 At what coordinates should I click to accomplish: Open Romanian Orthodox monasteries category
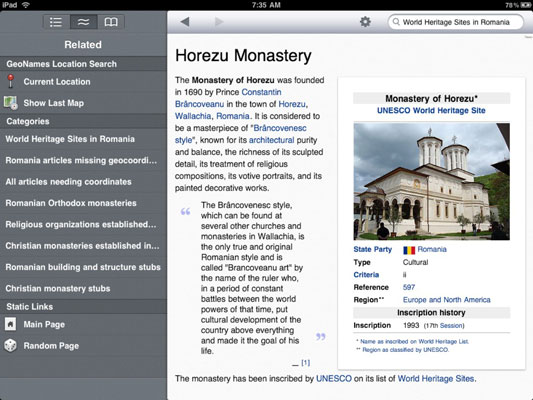(83, 203)
